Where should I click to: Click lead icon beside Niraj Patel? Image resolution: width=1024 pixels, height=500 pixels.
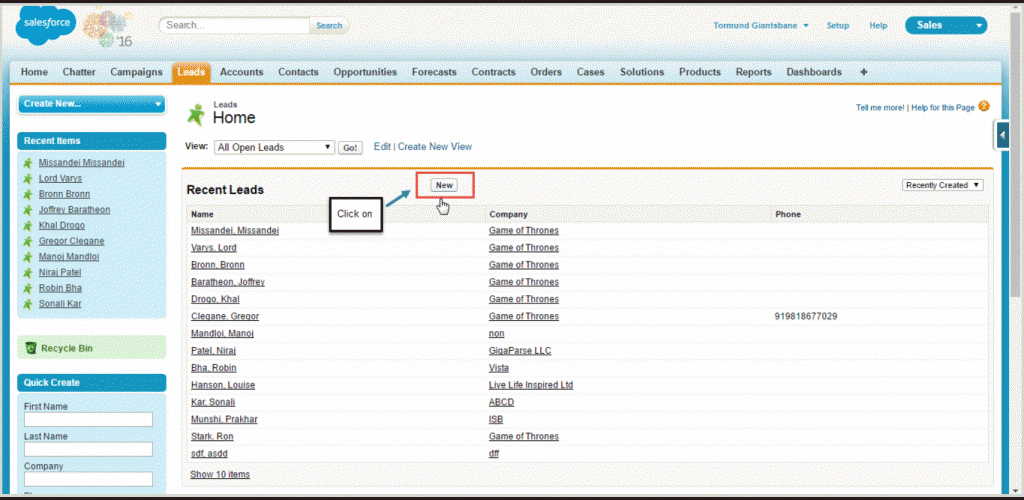click(x=27, y=273)
